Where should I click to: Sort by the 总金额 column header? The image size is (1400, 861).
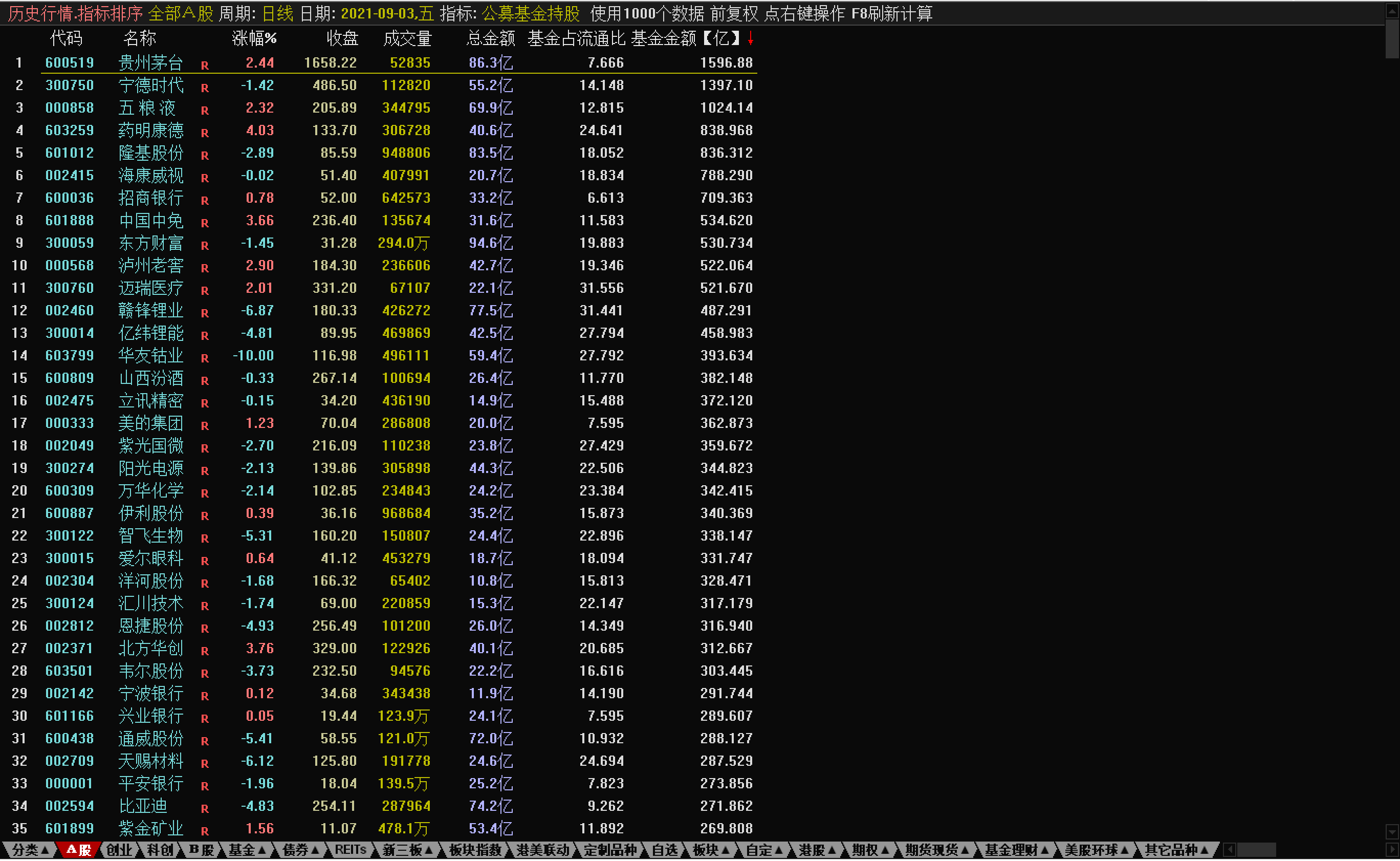pos(491,38)
